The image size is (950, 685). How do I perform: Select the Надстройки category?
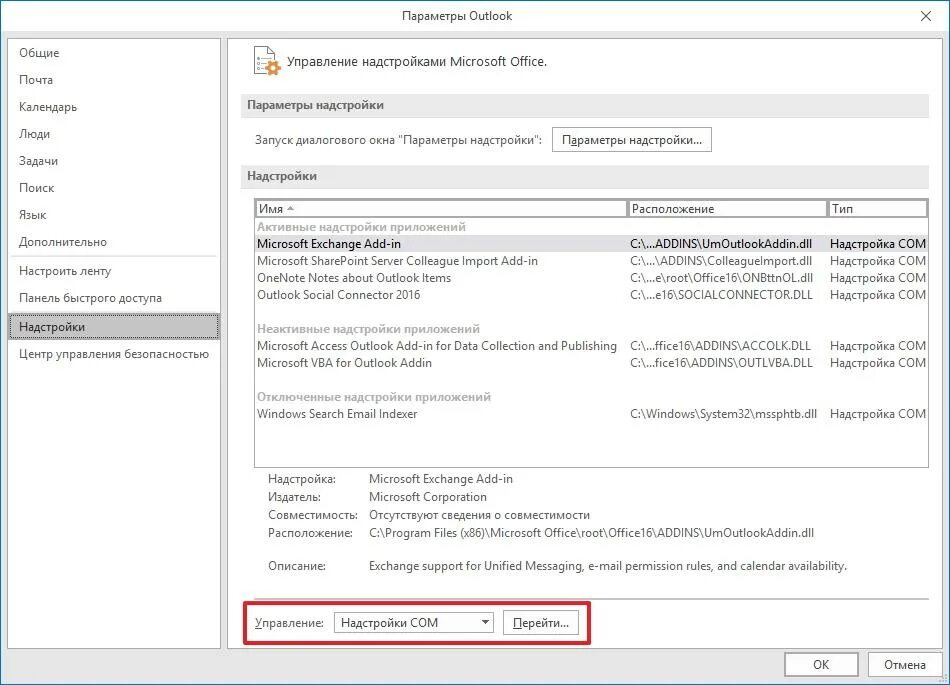click(114, 326)
